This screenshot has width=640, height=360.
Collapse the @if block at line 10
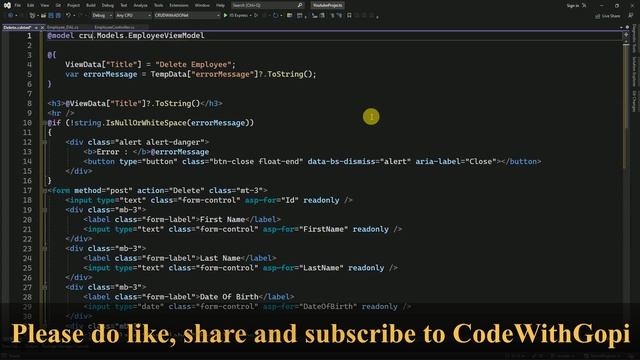pos(44,123)
